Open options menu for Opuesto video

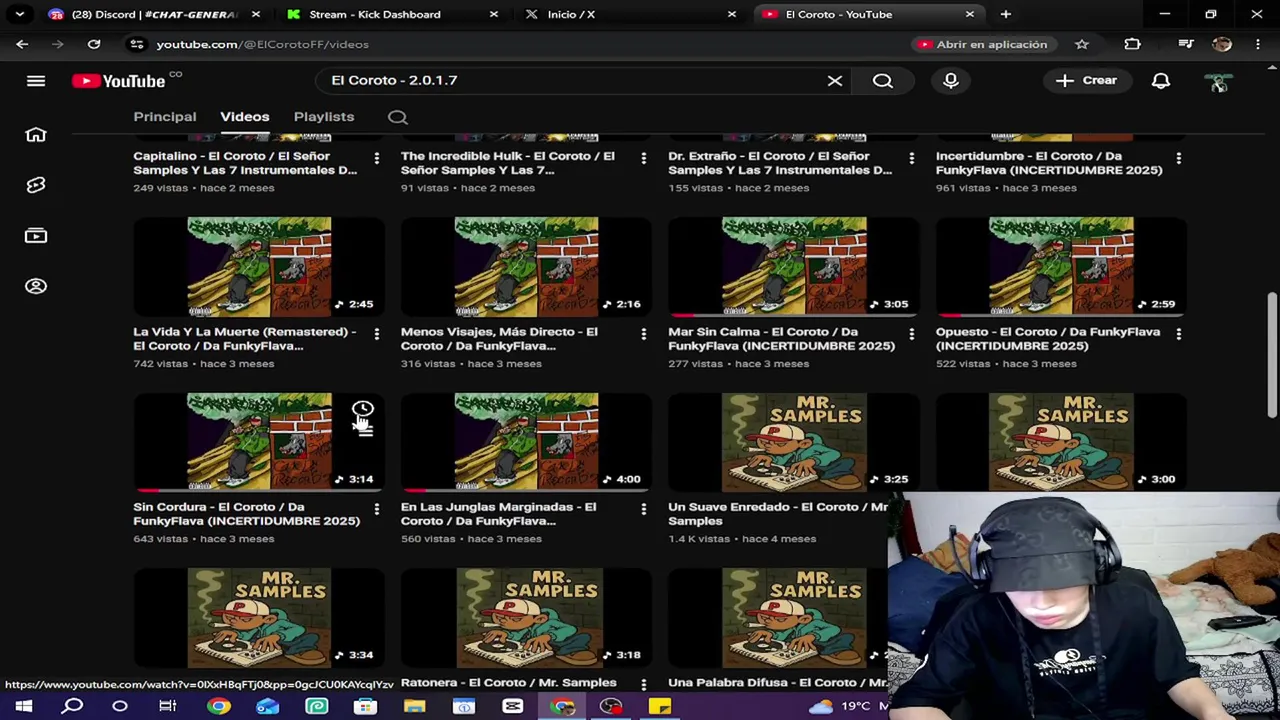[1178, 334]
